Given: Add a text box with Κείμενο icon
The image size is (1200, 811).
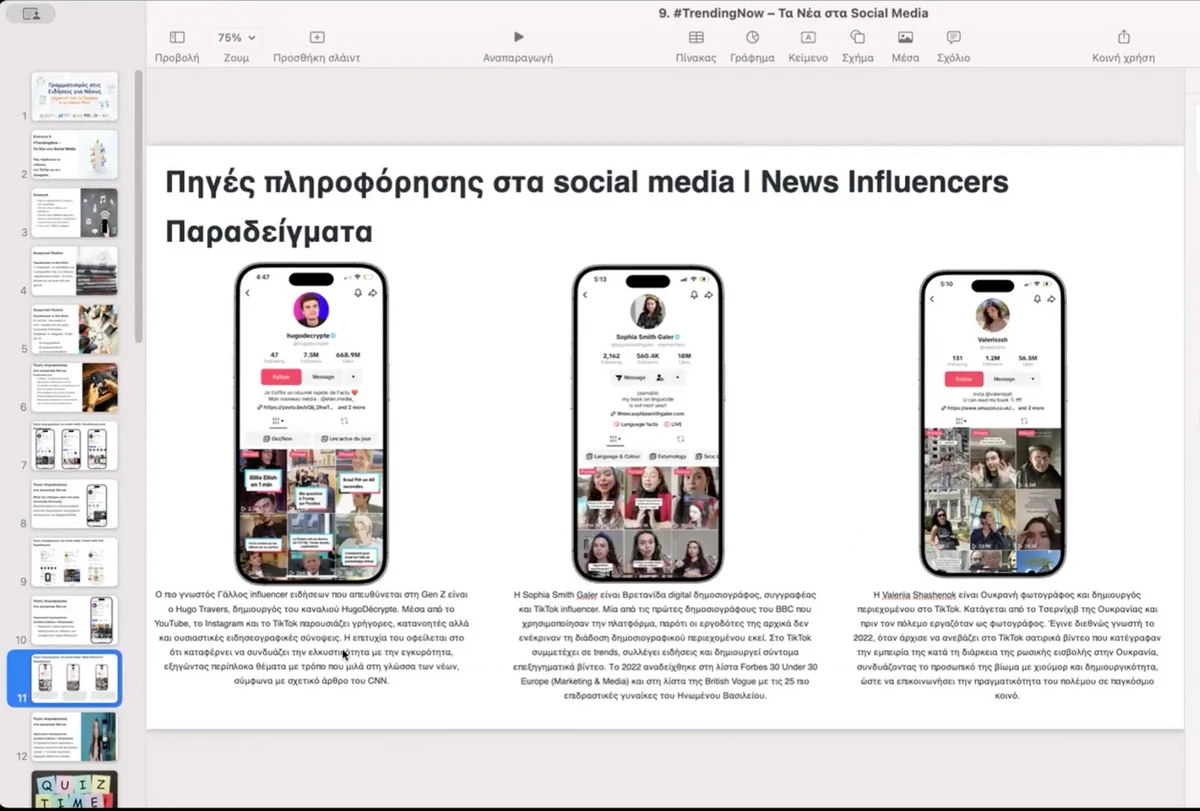Looking at the screenshot, I should 807,38.
